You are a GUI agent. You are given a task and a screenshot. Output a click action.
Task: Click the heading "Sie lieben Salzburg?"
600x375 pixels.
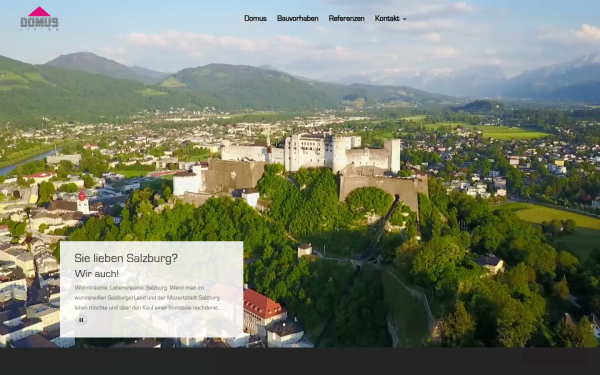126,258
